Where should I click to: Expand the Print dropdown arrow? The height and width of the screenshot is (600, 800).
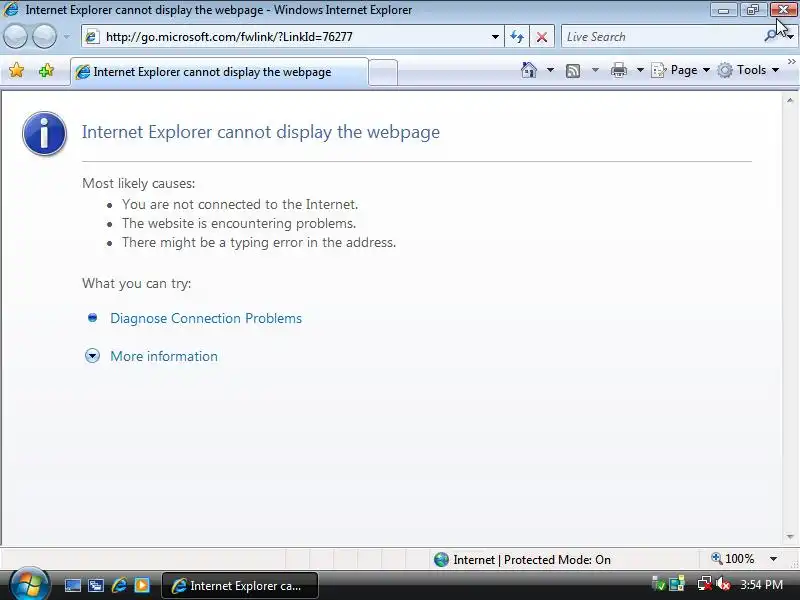coord(640,70)
